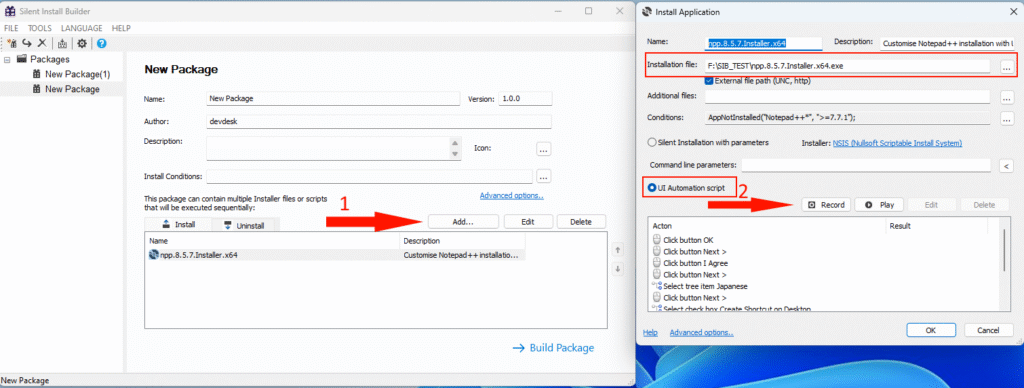
Task: Click the Additional files input field
Action: [848, 97]
